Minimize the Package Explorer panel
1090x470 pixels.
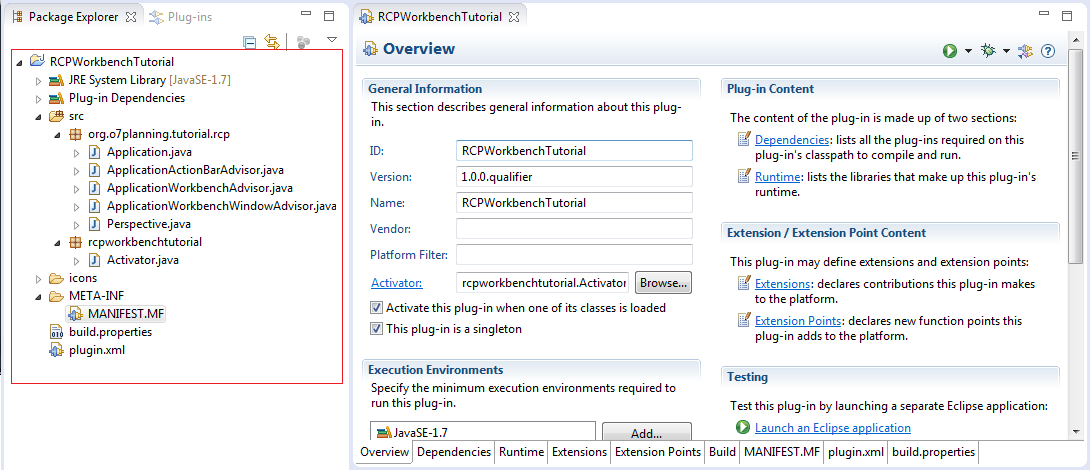(x=307, y=15)
